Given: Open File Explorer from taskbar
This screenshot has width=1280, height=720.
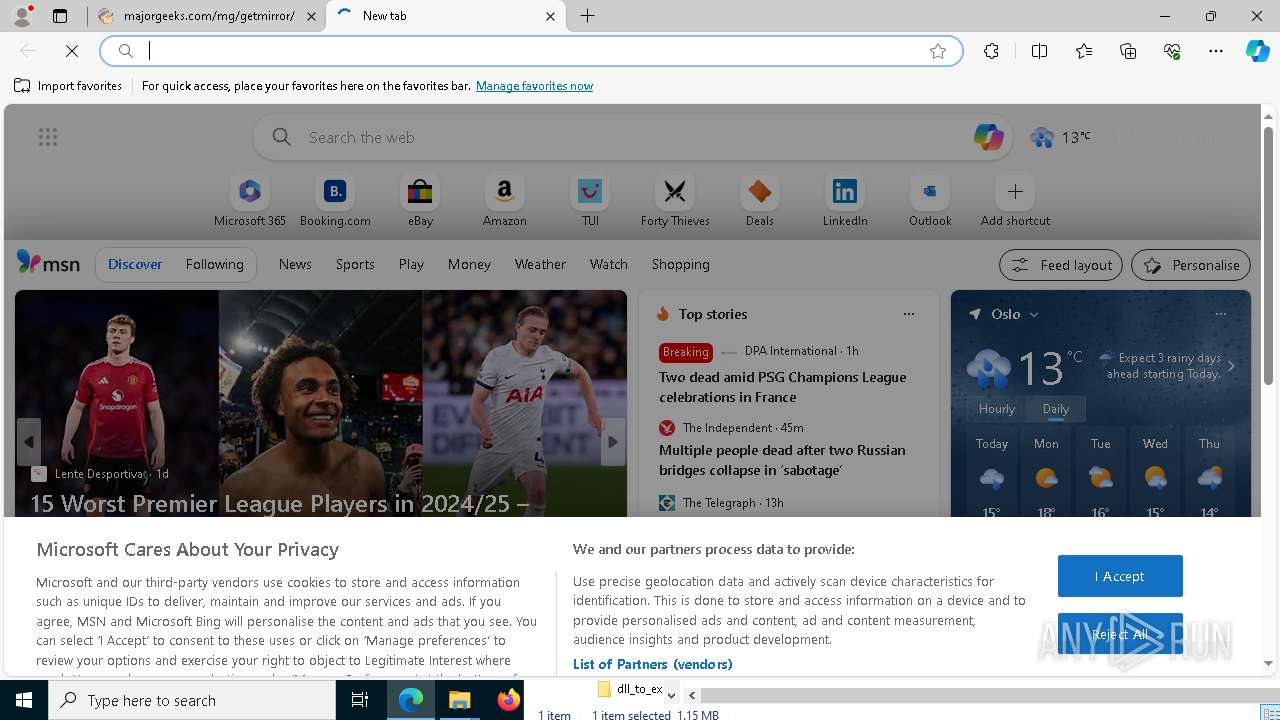Looking at the screenshot, I should (460, 700).
